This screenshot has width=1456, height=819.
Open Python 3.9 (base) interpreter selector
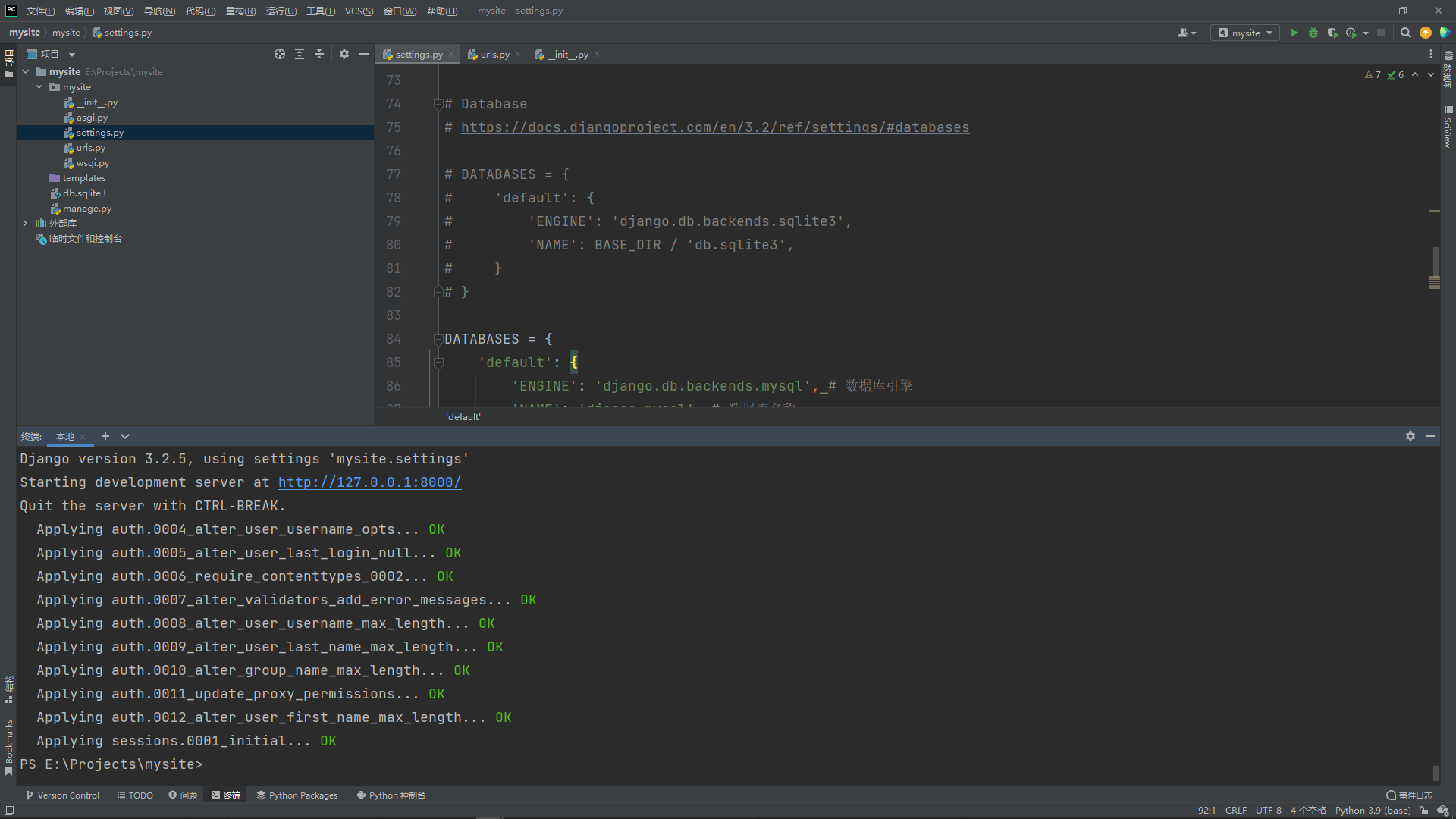[1373, 811]
